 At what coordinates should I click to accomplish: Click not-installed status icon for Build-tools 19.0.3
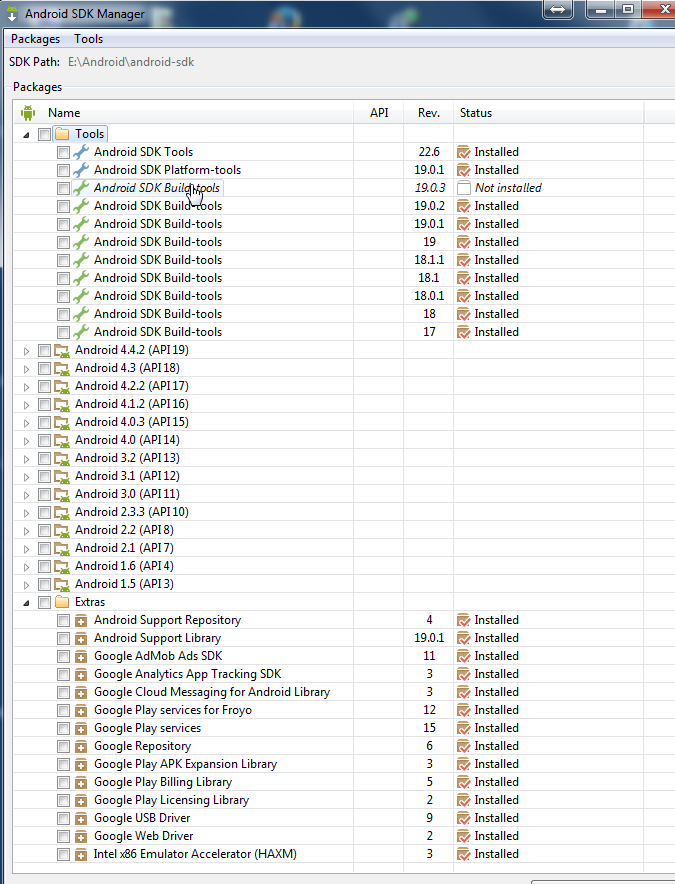(464, 188)
